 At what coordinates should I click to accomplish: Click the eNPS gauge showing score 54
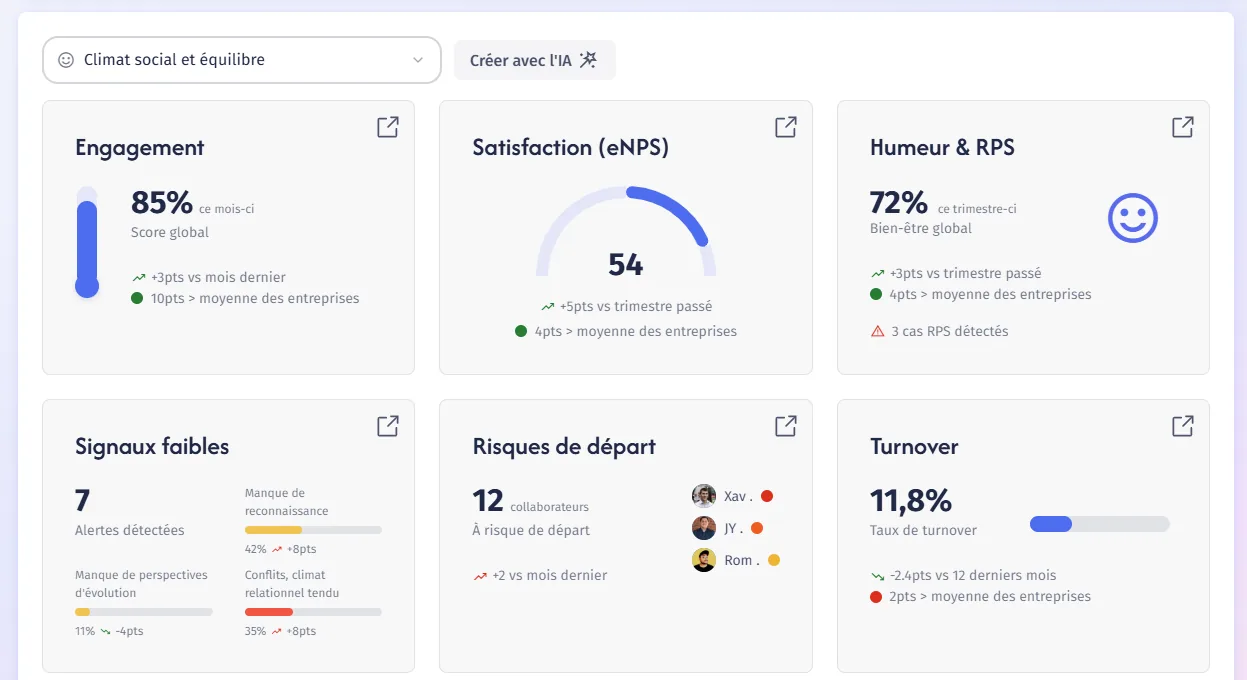pos(626,231)
